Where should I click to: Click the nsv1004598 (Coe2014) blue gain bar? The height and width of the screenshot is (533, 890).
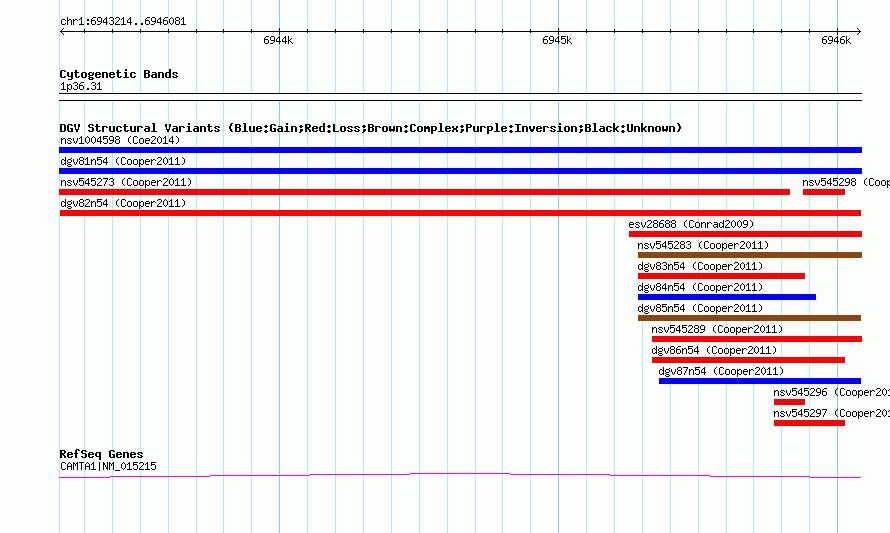click(x=460, y=150)
